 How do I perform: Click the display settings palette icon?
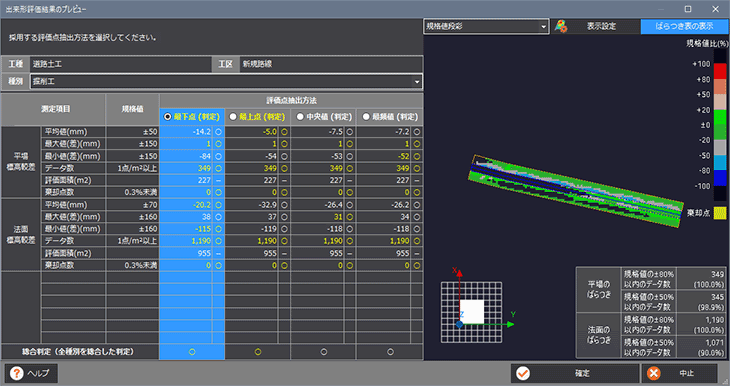[x=561, y=26]
